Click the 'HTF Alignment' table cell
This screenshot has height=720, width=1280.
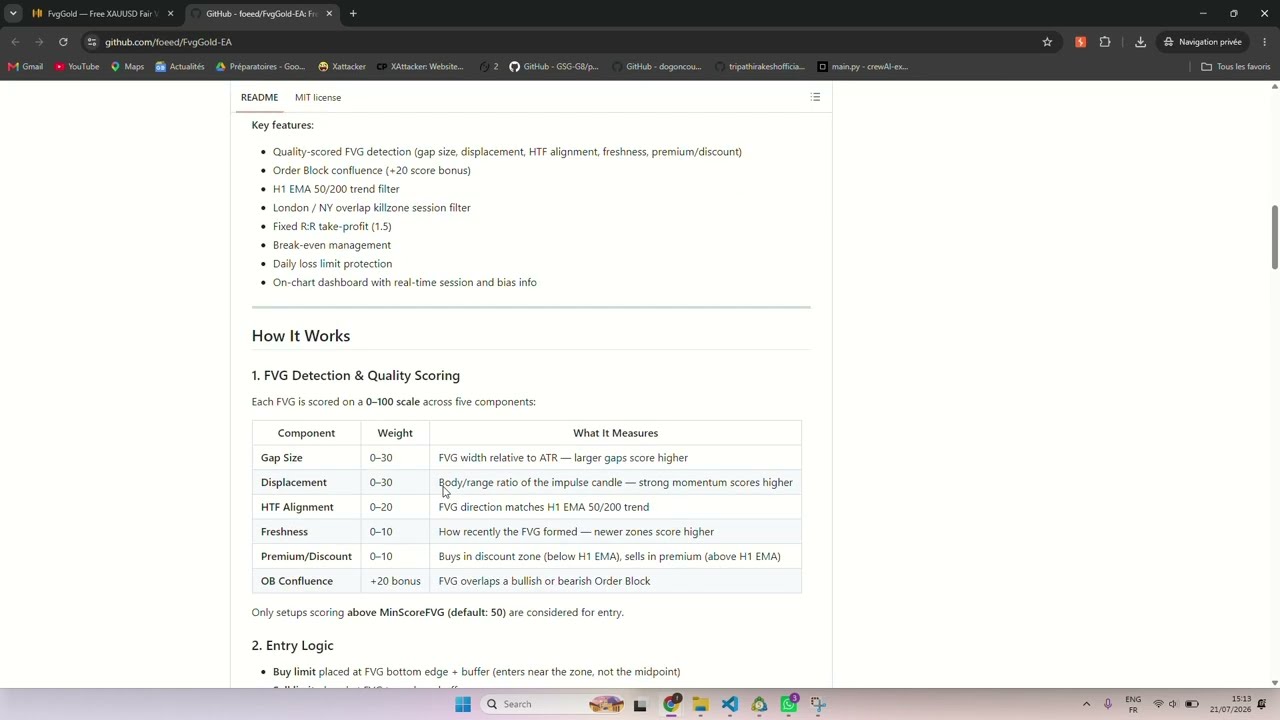pyautogui.click(x=306, y=507)
